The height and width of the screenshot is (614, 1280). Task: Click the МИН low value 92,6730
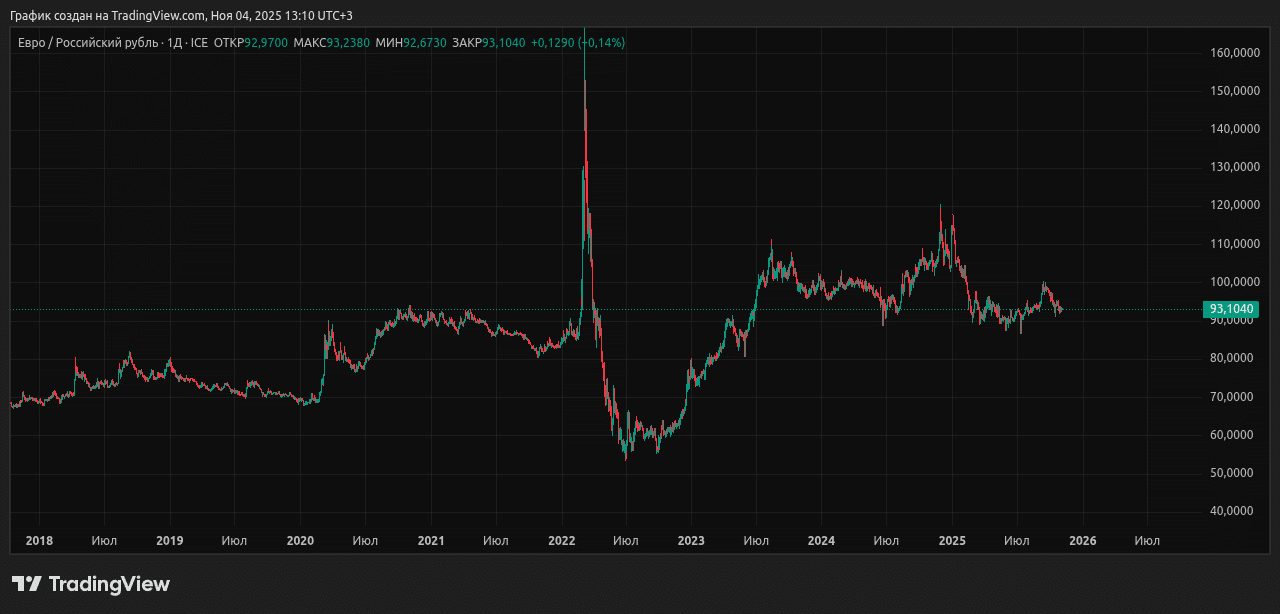point(425,43)
